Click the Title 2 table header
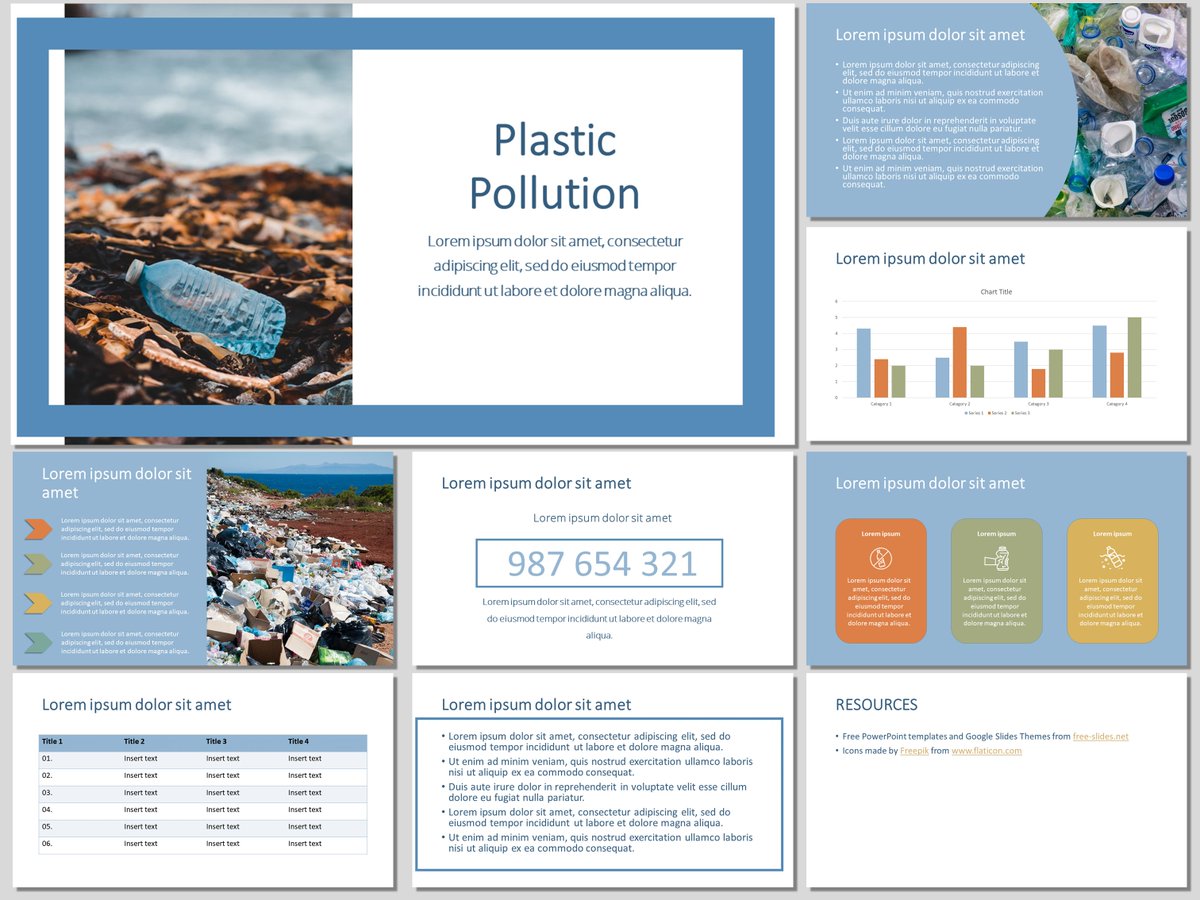The image size is (1200, 900). 134,741
